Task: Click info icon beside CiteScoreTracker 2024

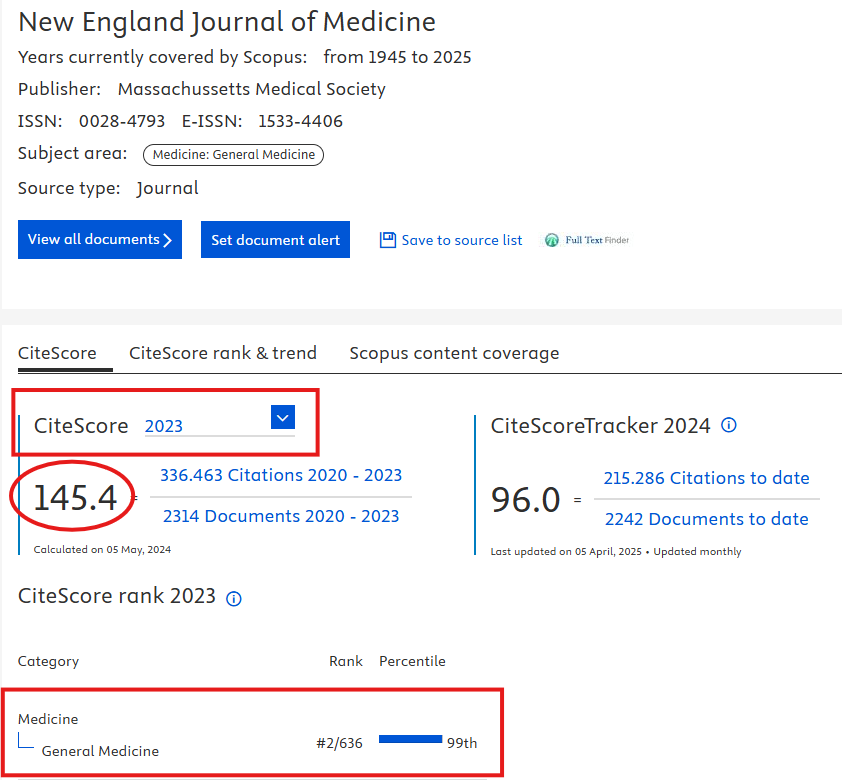Action: [729, 425]
